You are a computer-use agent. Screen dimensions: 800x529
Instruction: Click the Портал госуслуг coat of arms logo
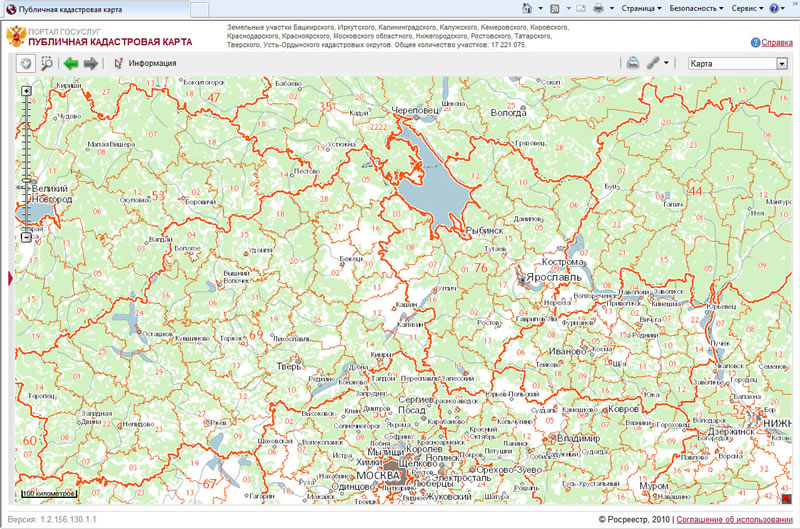coord(16,37)
